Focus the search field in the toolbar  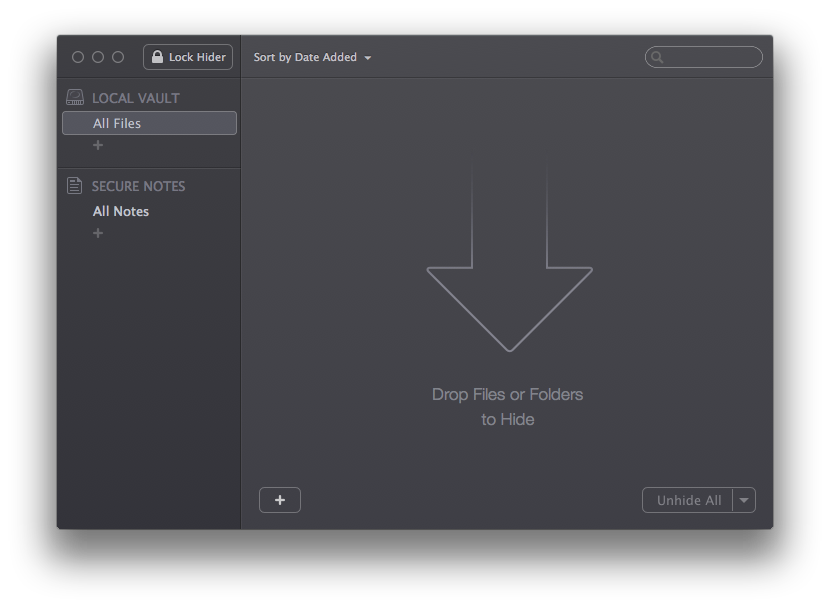click(703, 57)
